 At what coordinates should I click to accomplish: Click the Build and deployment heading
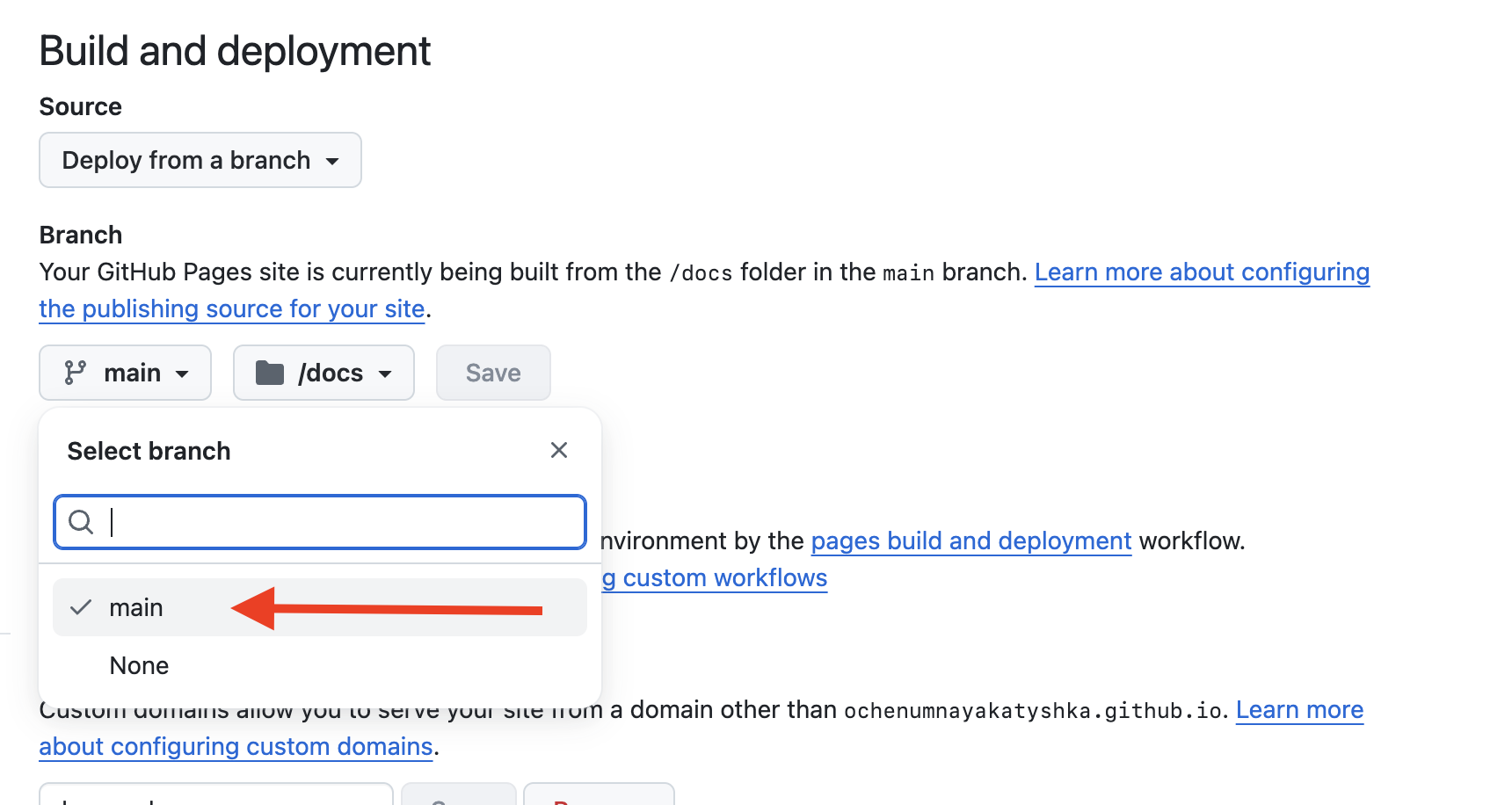pyautogui.click(x=235, y=51)
